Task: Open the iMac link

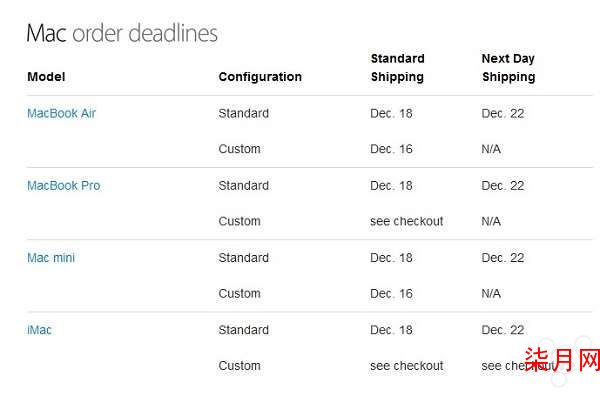Action: pyautogui.click(x=39, y=330)
